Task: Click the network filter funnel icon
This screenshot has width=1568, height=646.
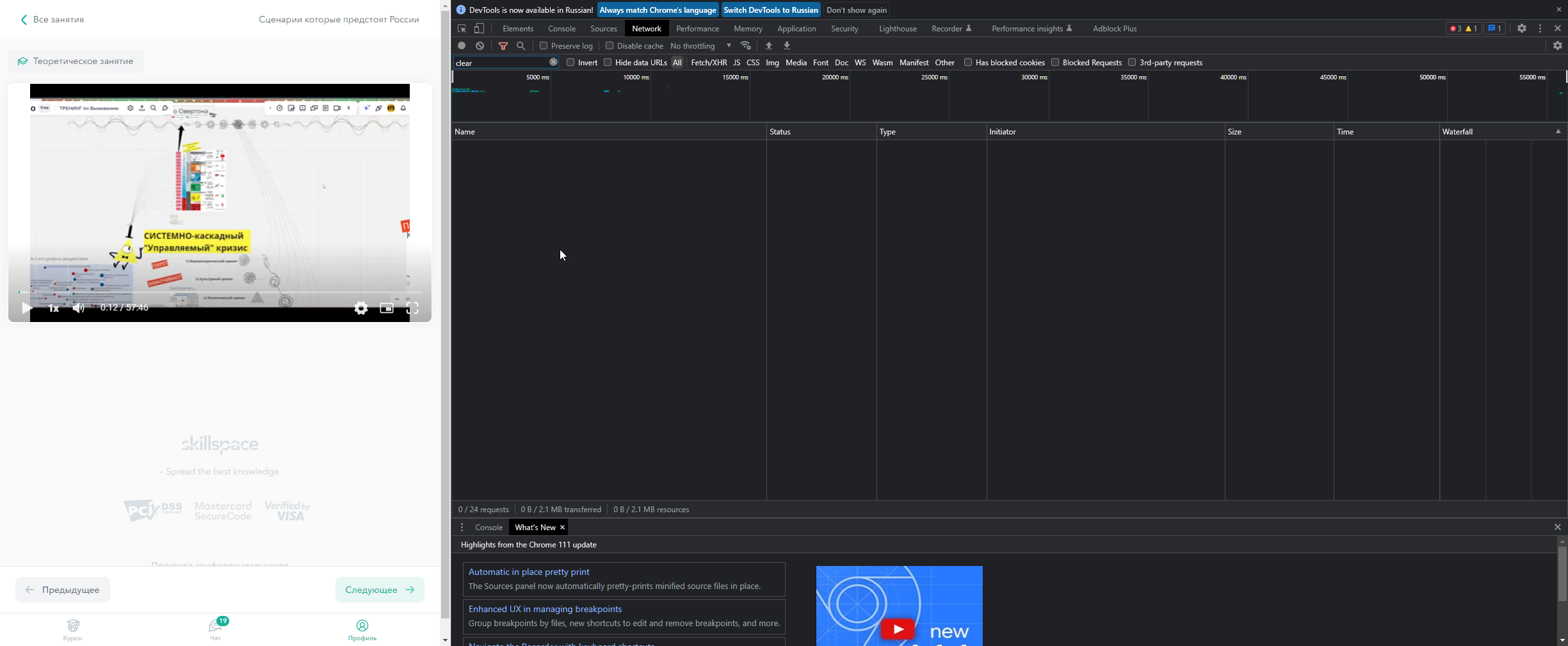Action: (x=503, y=46)
